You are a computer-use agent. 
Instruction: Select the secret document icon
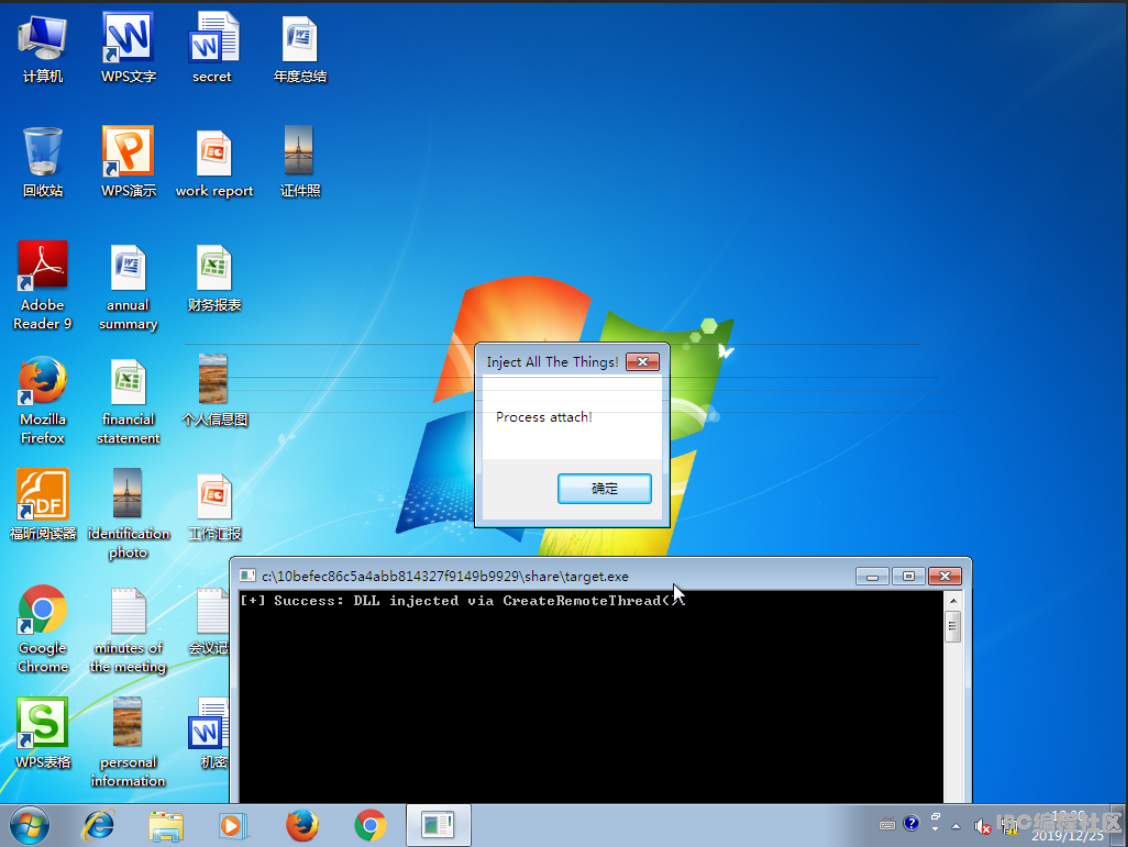[213, 49]
